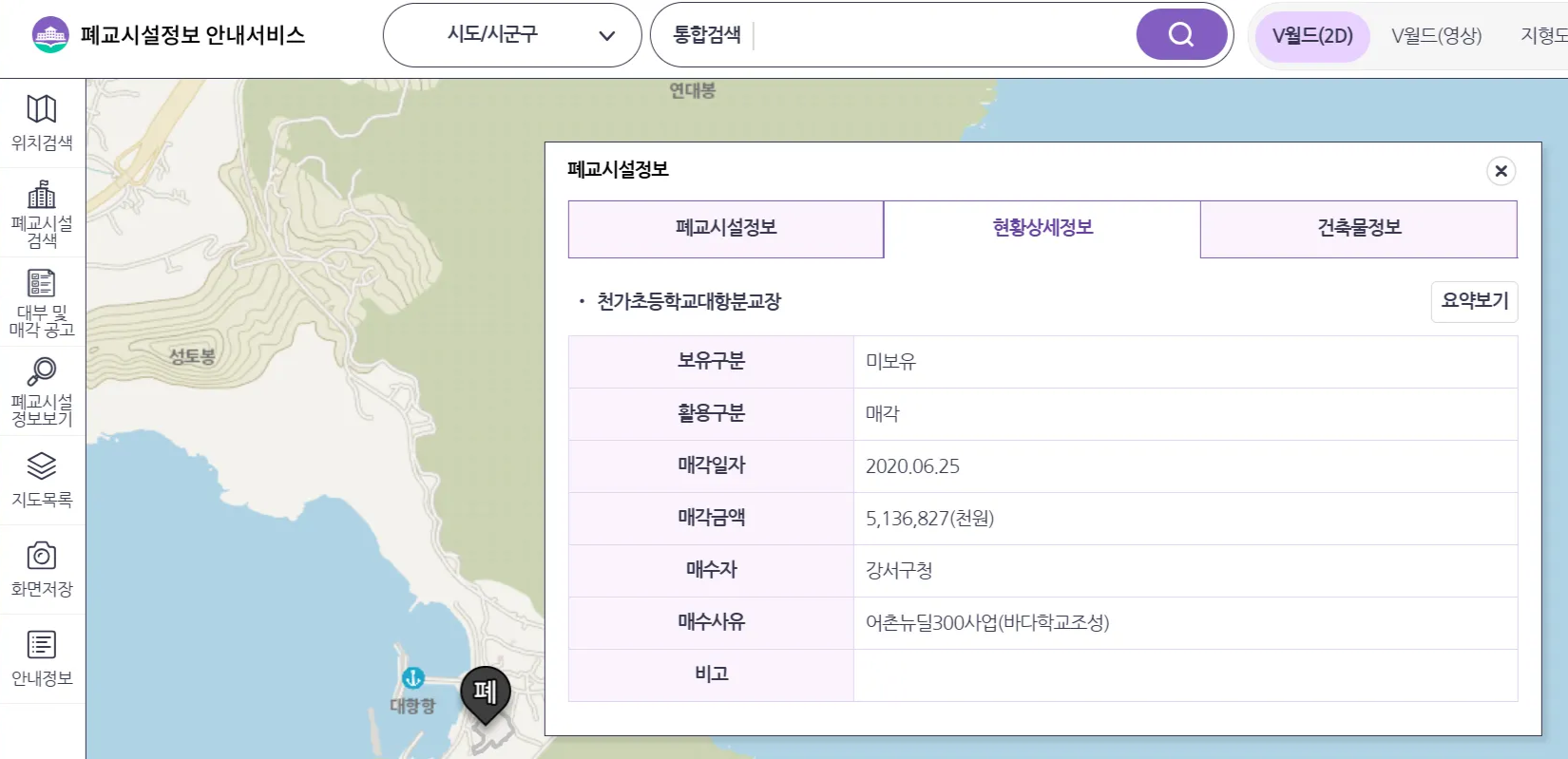Click the 폐 school marker on map
This screenshot has width=1568, height=759.
coord(486,695)
